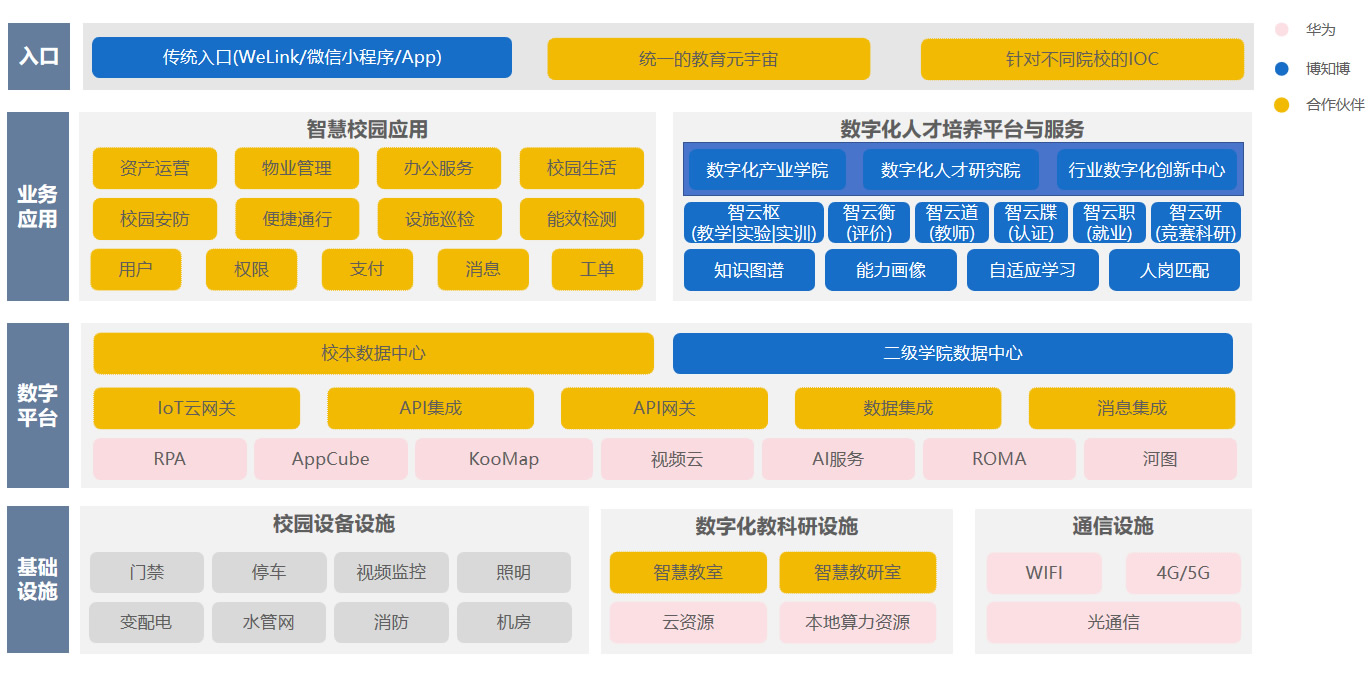
Task: Click the 合作伙伴 yellow legend dot
Action: 1282,105
